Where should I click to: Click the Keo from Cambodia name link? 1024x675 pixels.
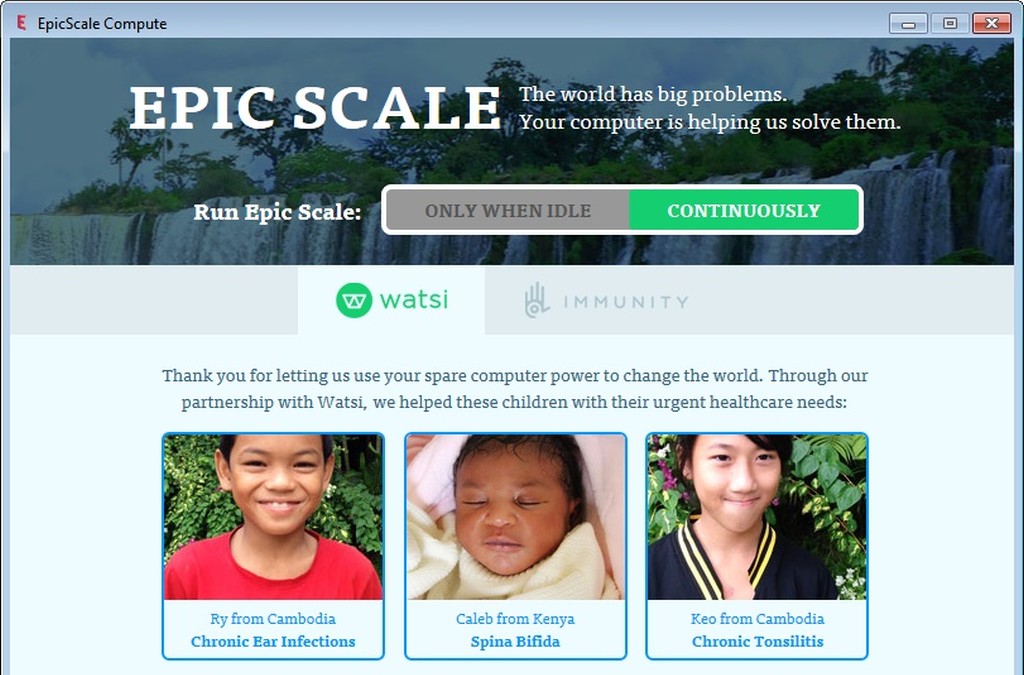(x=758, y=619)
